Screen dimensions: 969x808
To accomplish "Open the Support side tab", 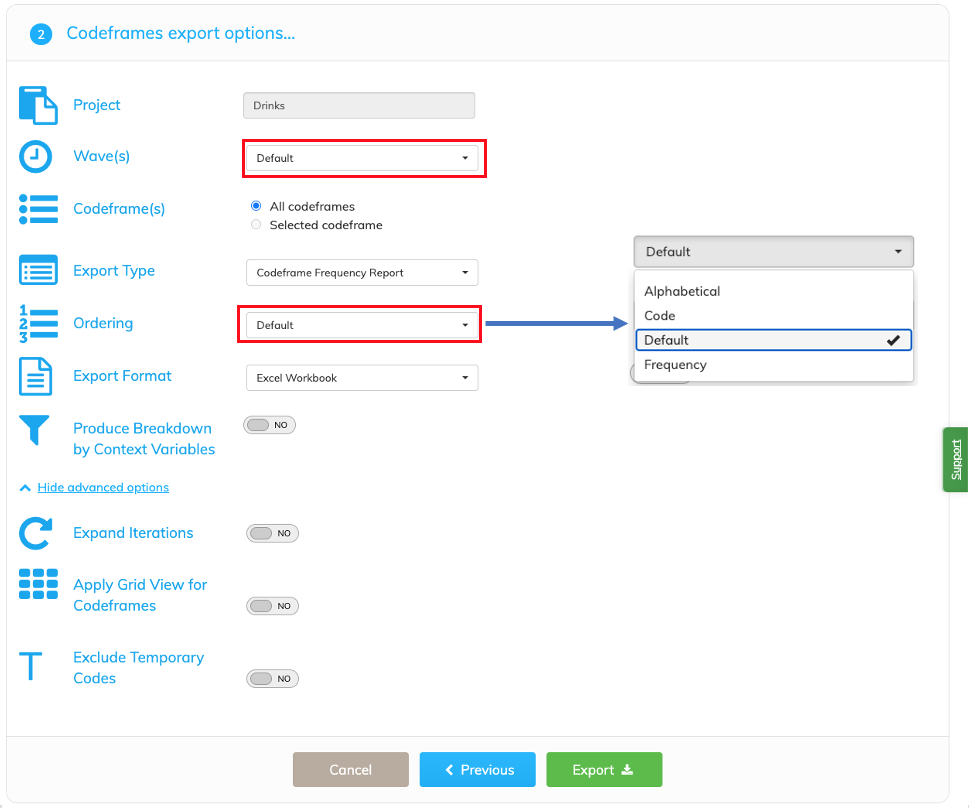I will 955,460.
